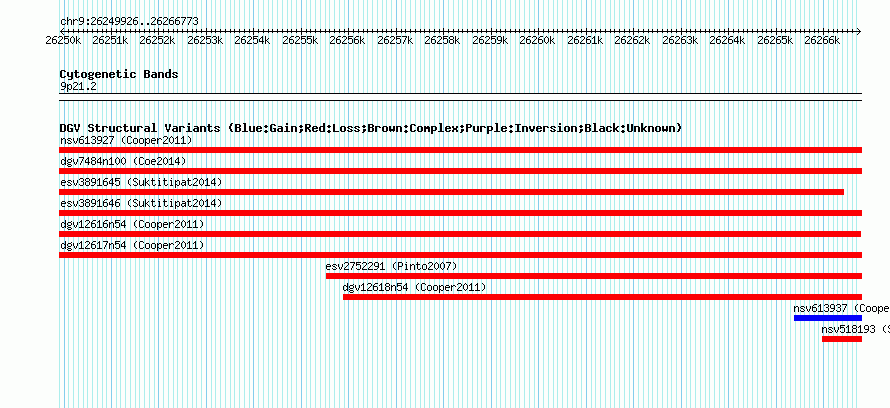This screenshot has height=408, width=890.
Task: Click the 26250k ruler tick label
Action: tap(62, 40)
